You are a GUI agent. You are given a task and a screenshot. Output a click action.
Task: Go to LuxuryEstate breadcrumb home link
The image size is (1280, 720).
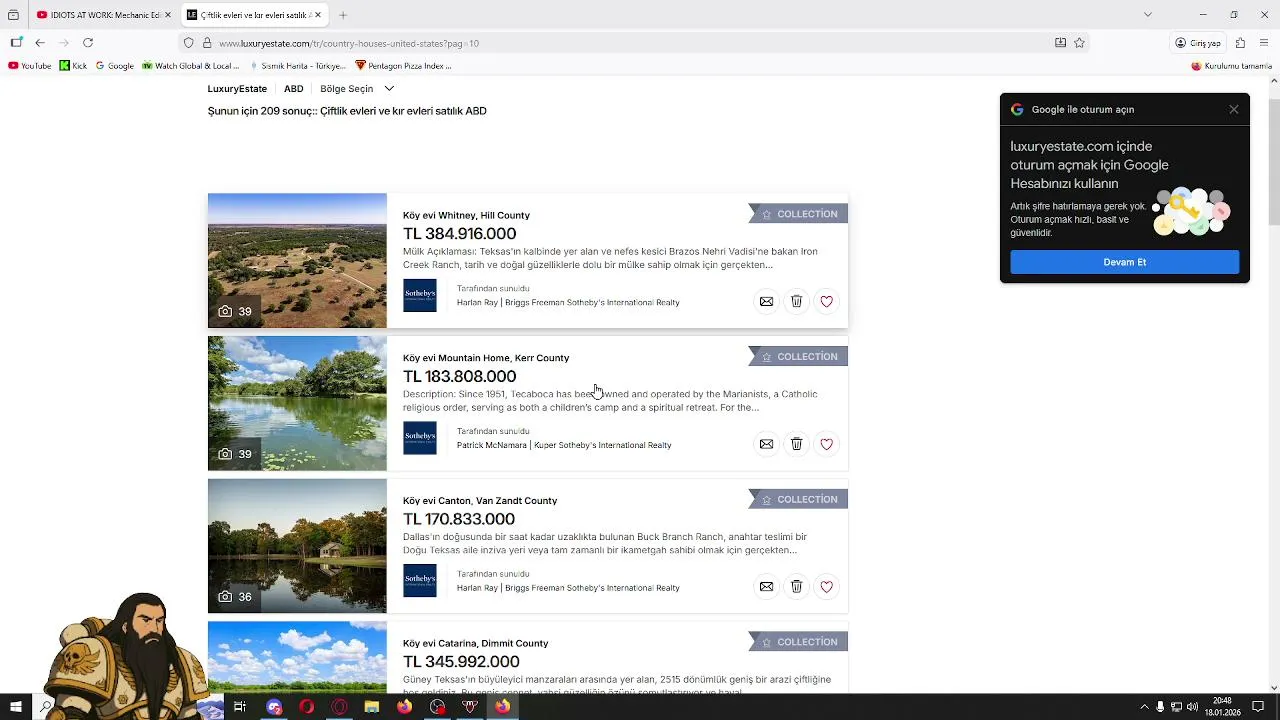point(237,89)
